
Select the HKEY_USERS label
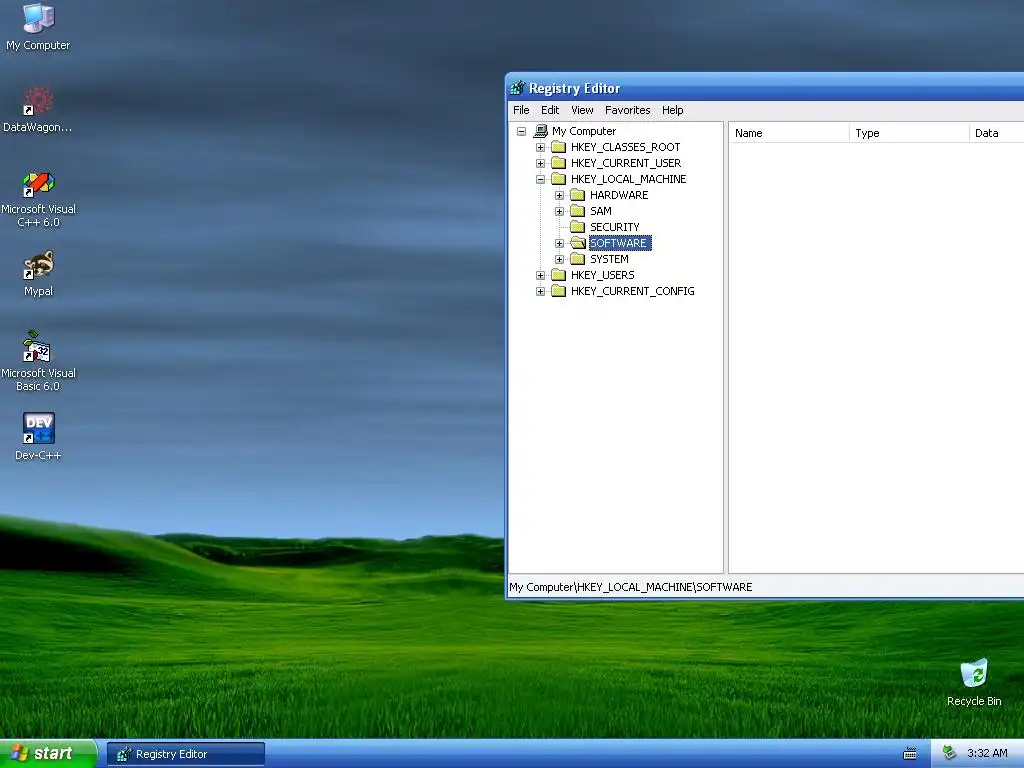click(602, 275)
